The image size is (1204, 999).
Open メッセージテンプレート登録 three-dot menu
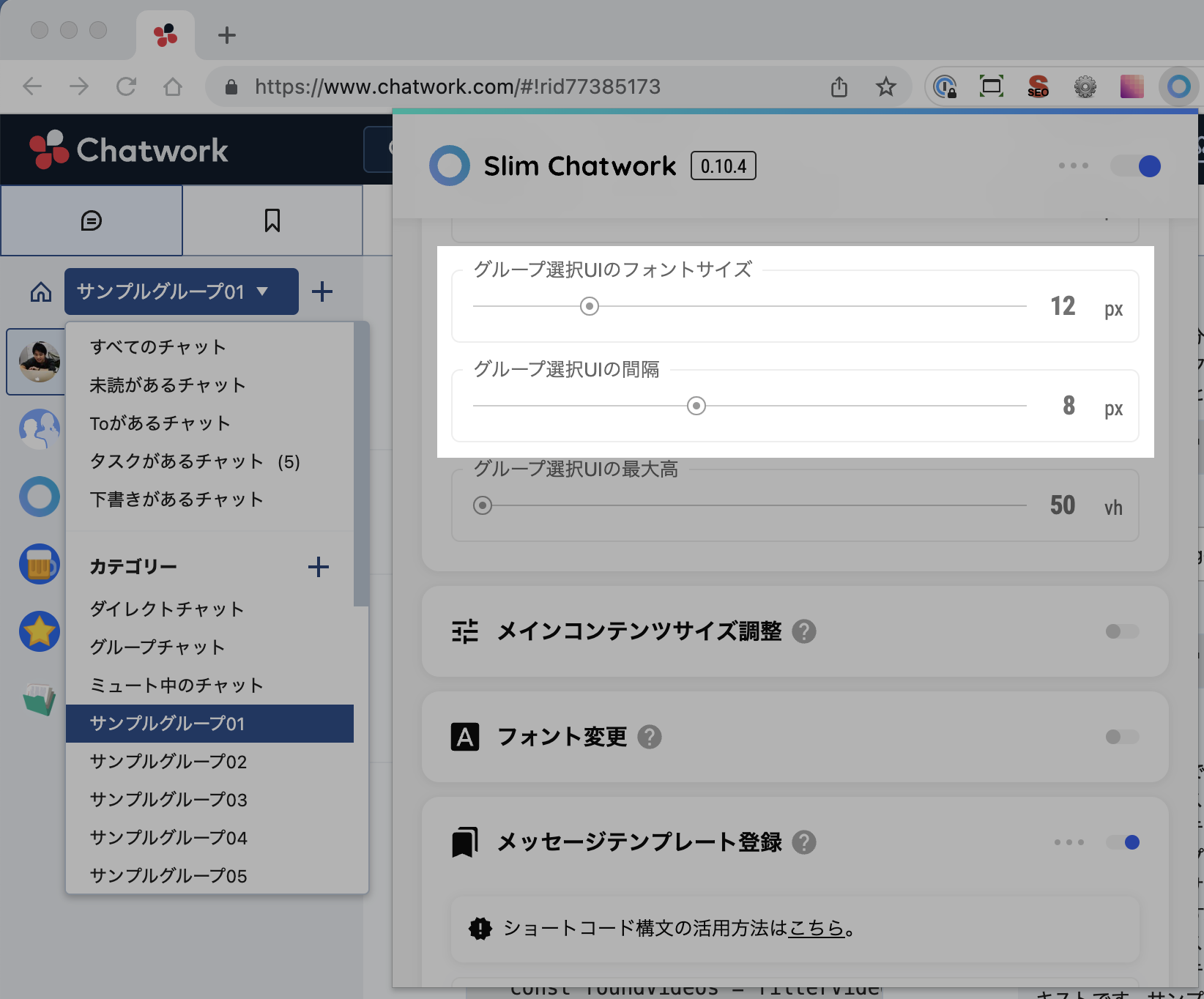[1069, 842]
